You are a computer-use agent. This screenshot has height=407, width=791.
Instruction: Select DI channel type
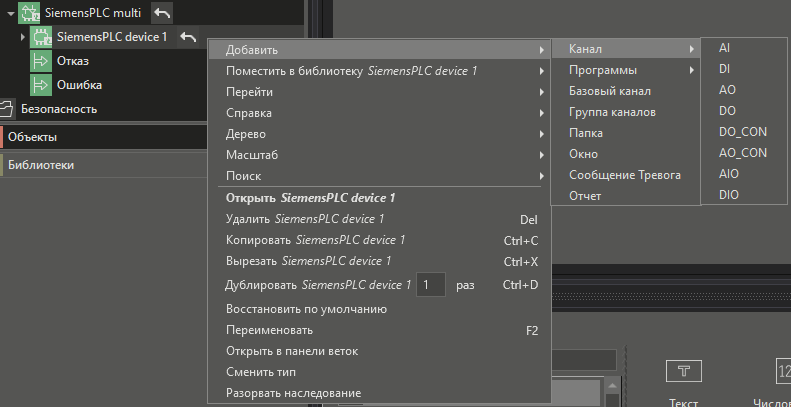[x=744, y=69]
